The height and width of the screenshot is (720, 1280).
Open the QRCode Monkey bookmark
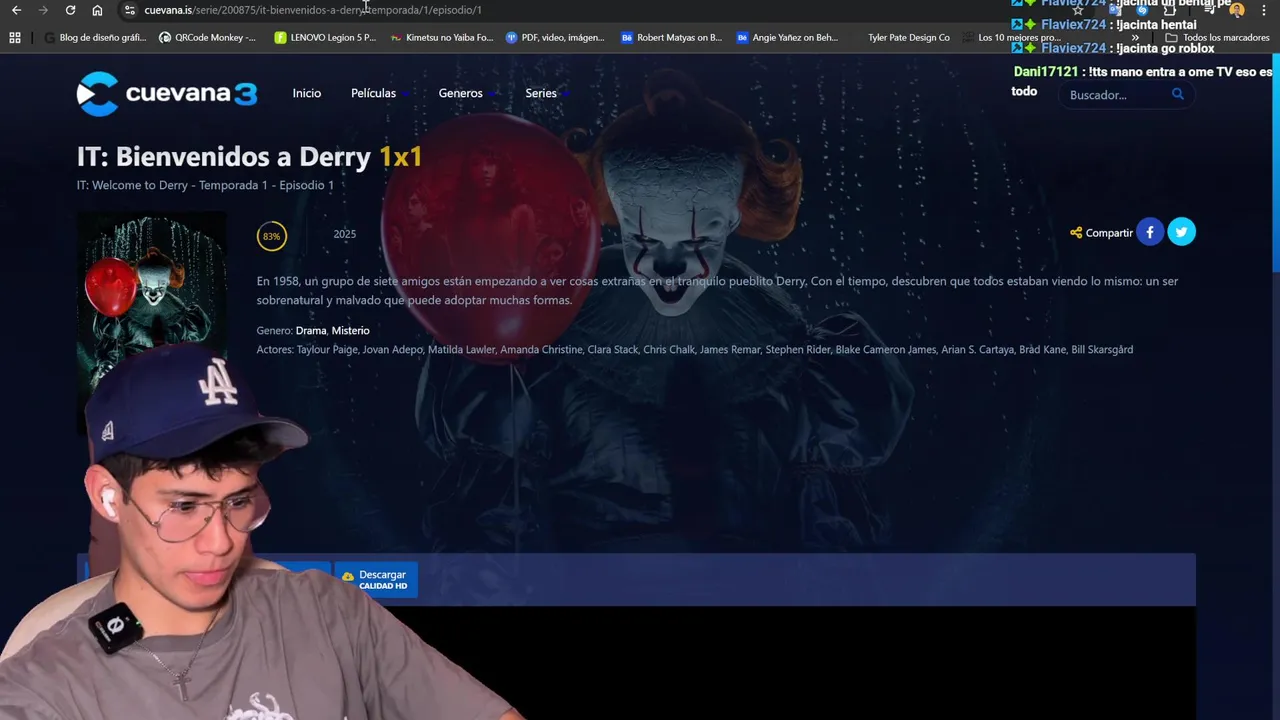click(x=208, y=38)
